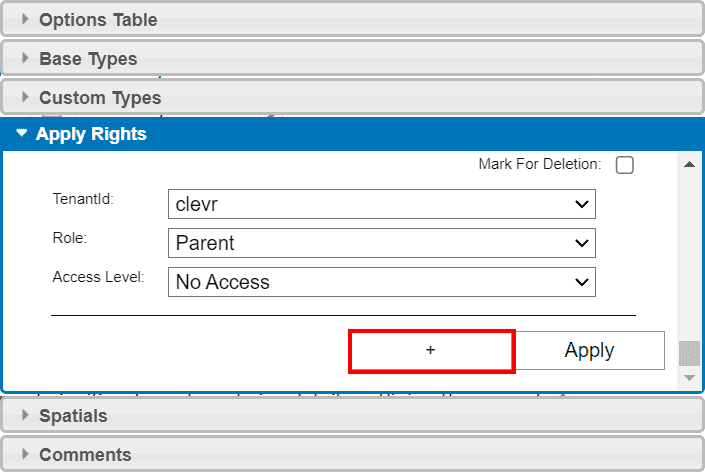
Task: Click the Access Level label
Action: (x=98, y=277)
